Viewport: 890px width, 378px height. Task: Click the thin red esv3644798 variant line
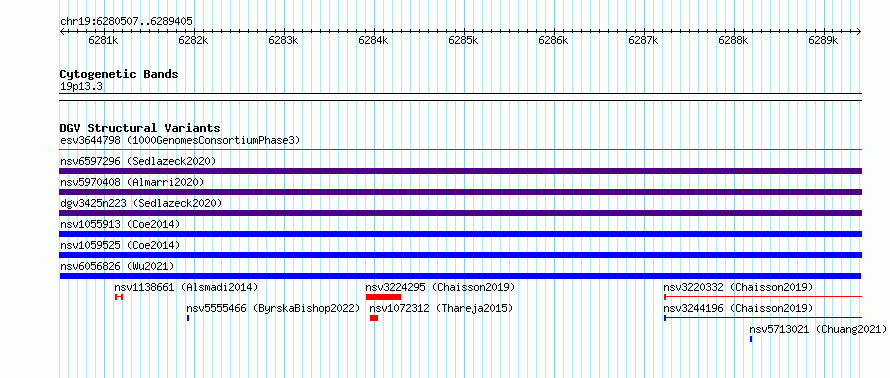[460, 149]
